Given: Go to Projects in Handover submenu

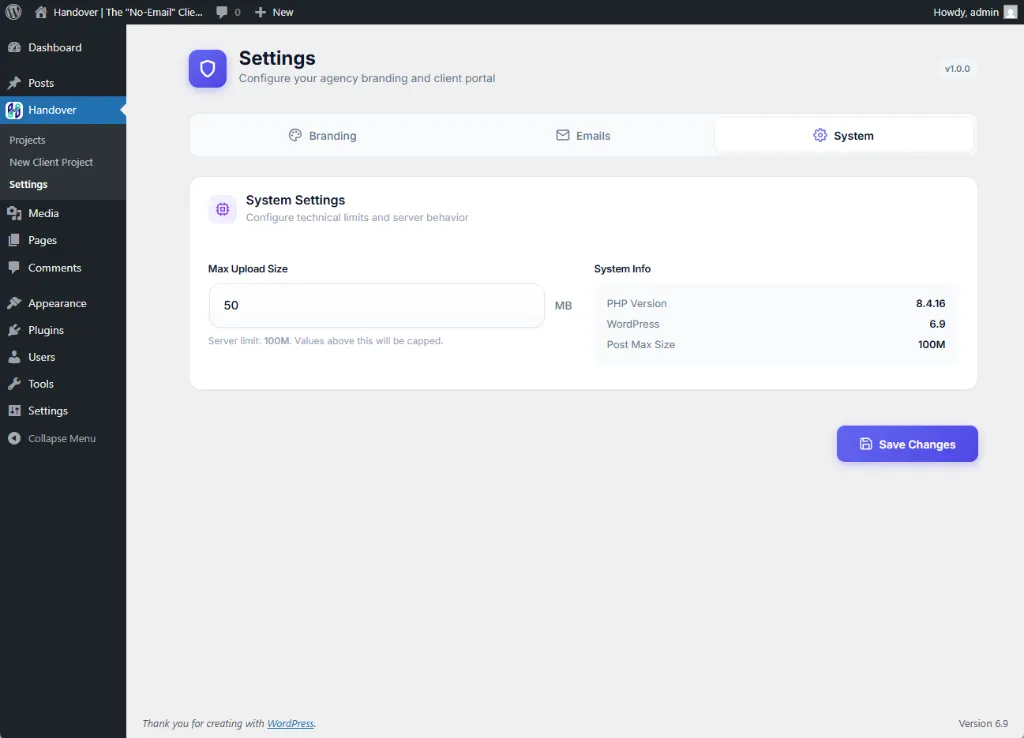Looking at the screenshot, I should (27, 140).
